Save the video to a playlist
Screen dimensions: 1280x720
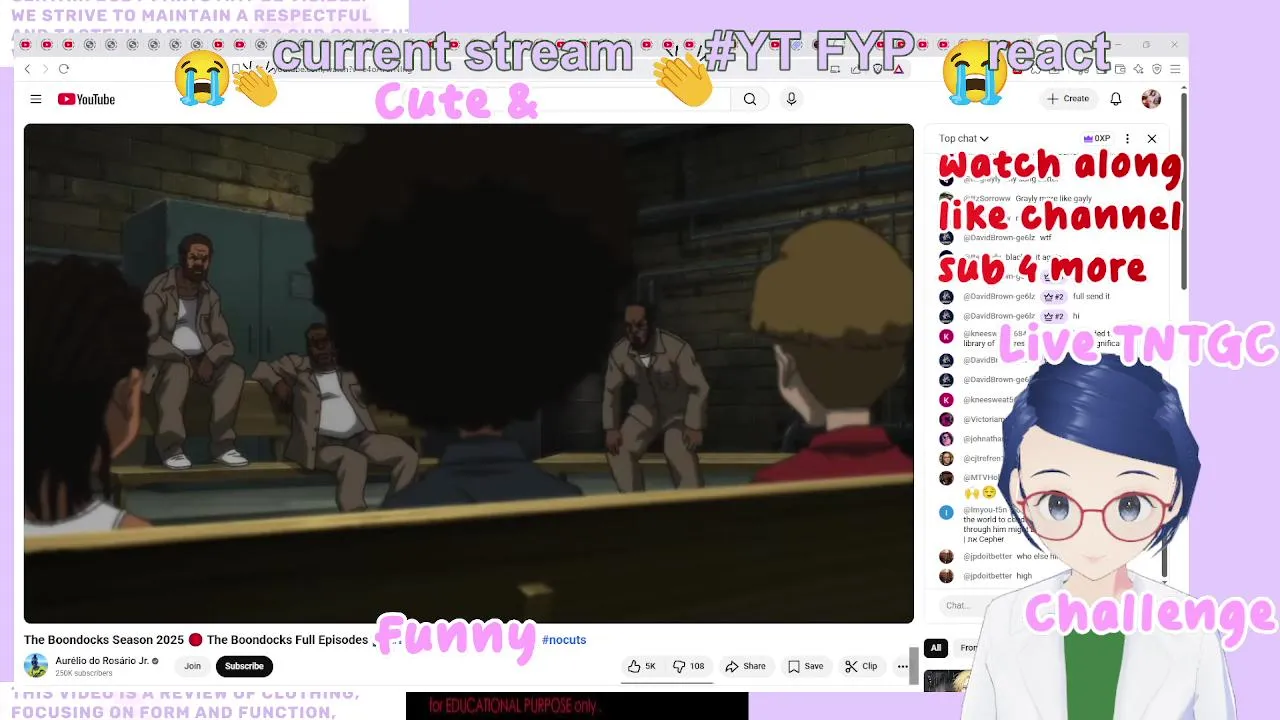pyautogui.click(x=805, y=666)
